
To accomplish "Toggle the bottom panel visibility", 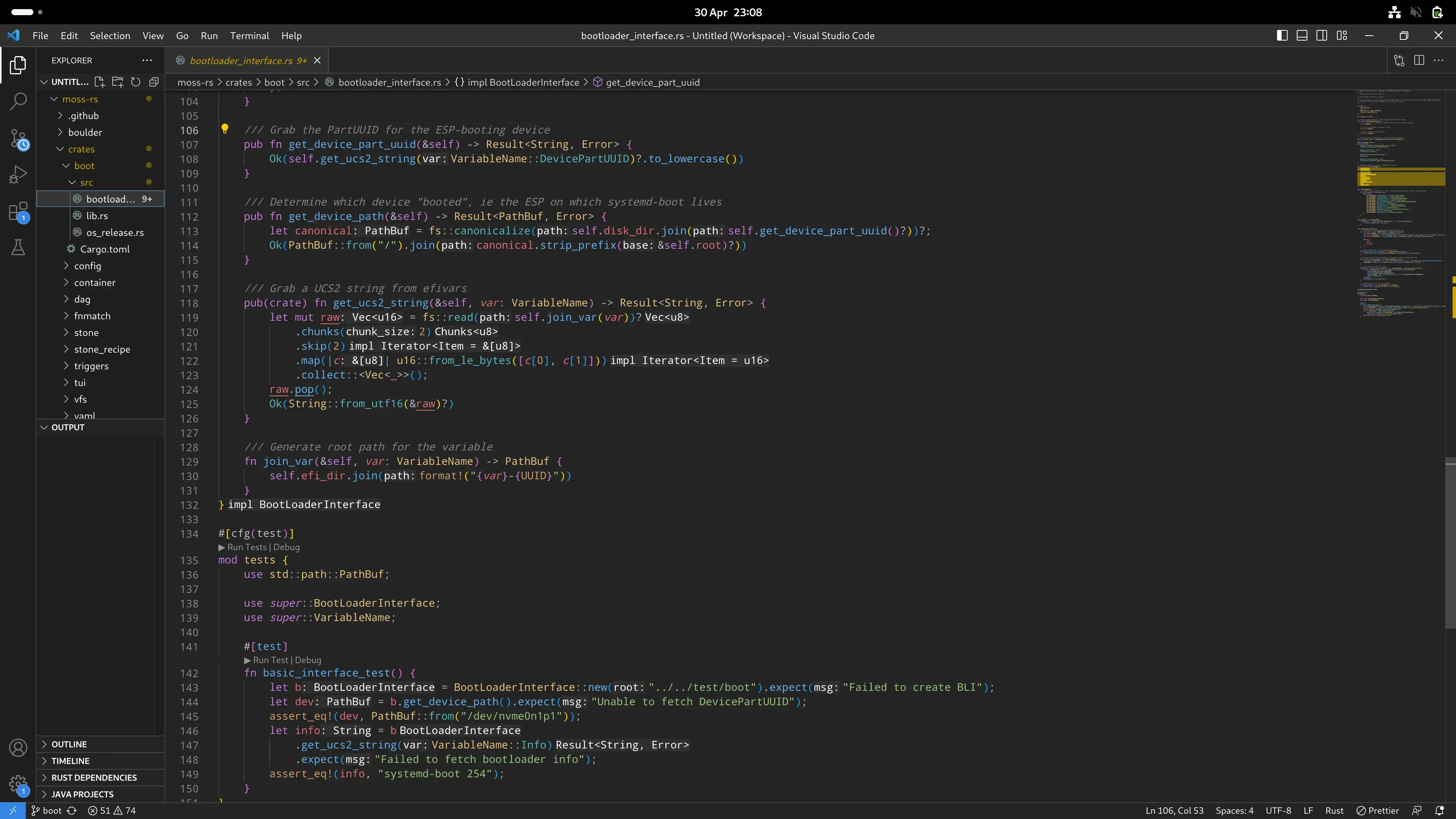I will click(x=1302, y=36).
